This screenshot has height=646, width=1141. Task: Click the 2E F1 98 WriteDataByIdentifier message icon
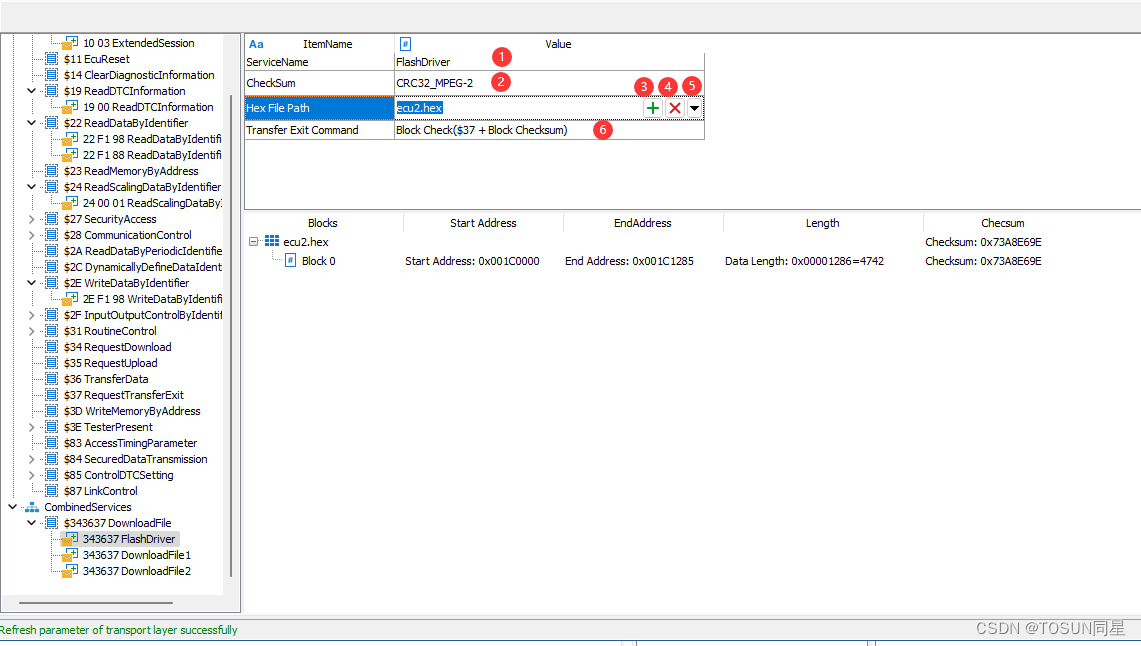tap(71, 299)
